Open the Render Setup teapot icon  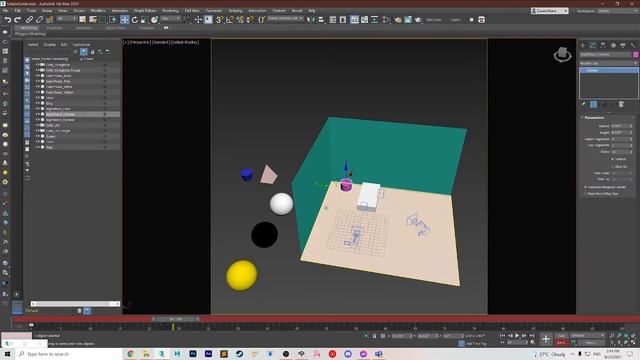[x=398, y=20]
